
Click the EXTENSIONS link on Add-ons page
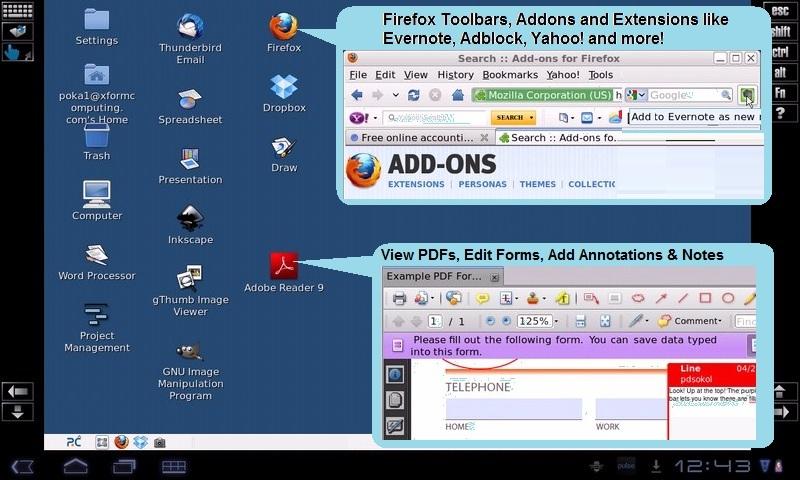coord(416,185)
